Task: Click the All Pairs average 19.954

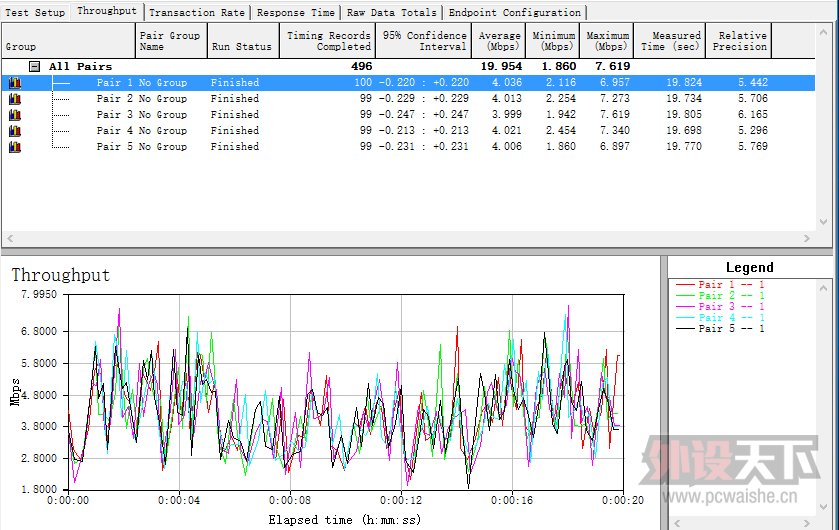Action: coord(501,66)
